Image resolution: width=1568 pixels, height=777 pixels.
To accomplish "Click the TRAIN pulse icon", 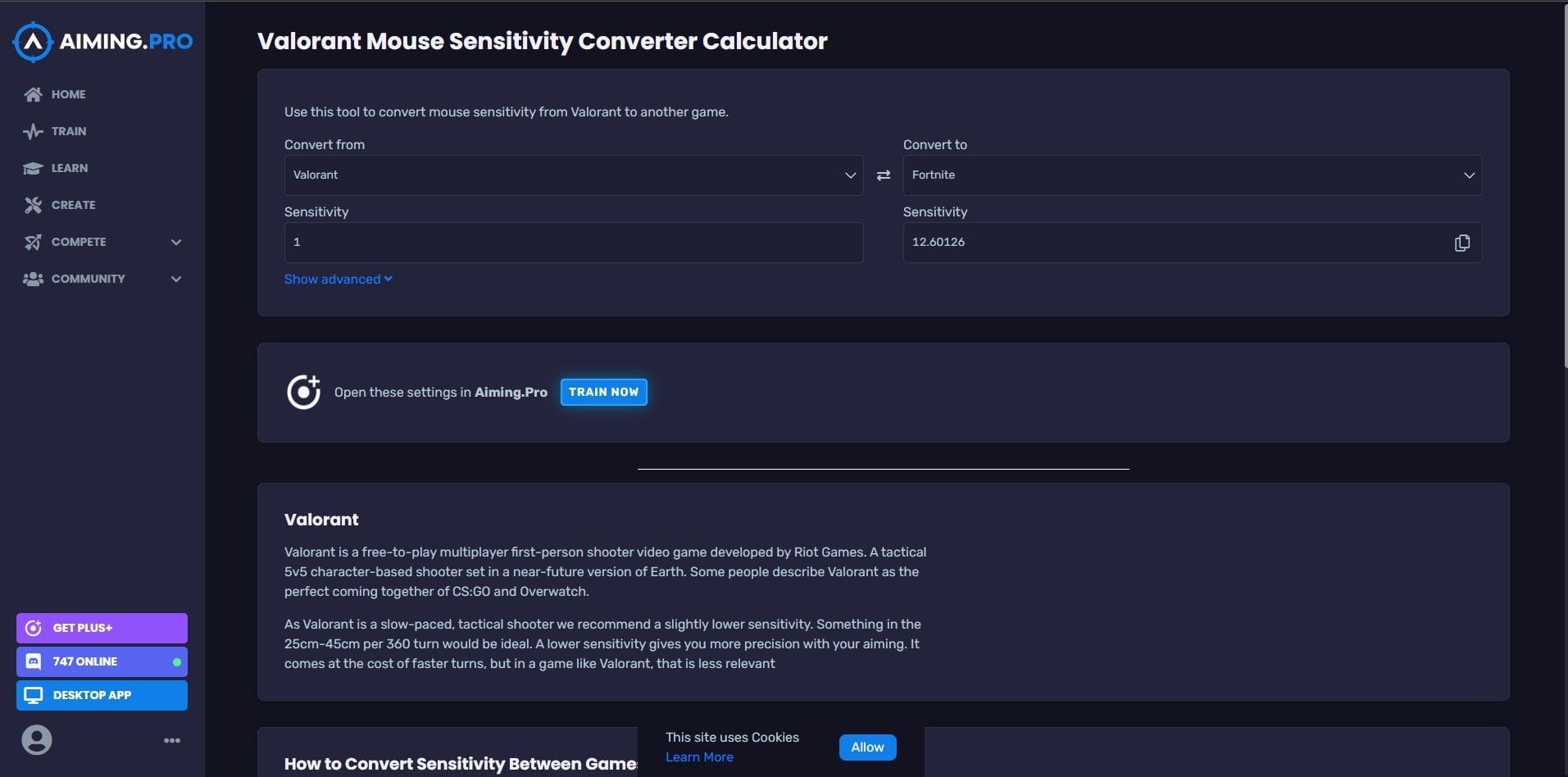I will pyautogui.click(x=32, y=130).
